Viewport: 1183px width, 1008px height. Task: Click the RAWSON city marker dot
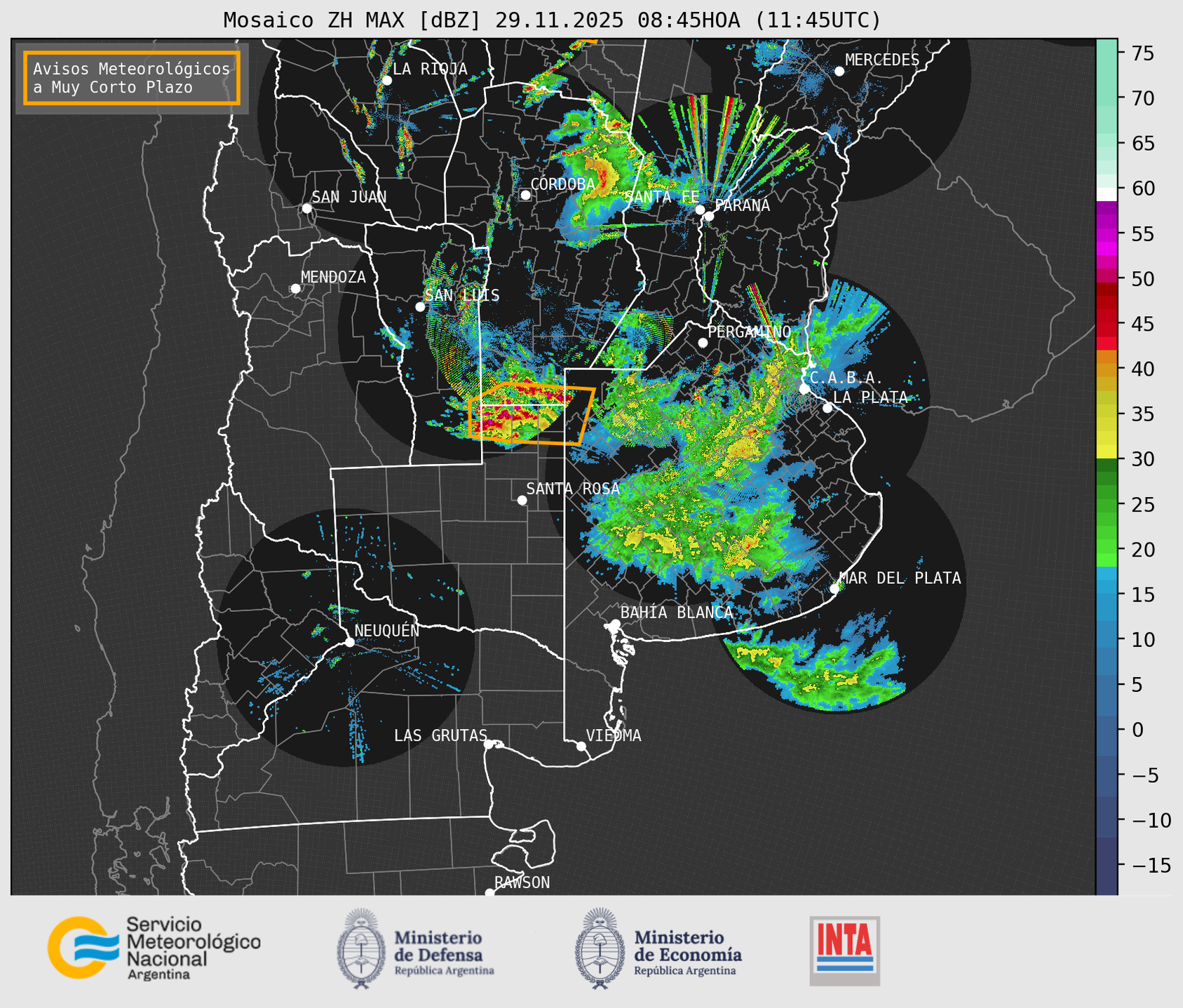(489, 893)
